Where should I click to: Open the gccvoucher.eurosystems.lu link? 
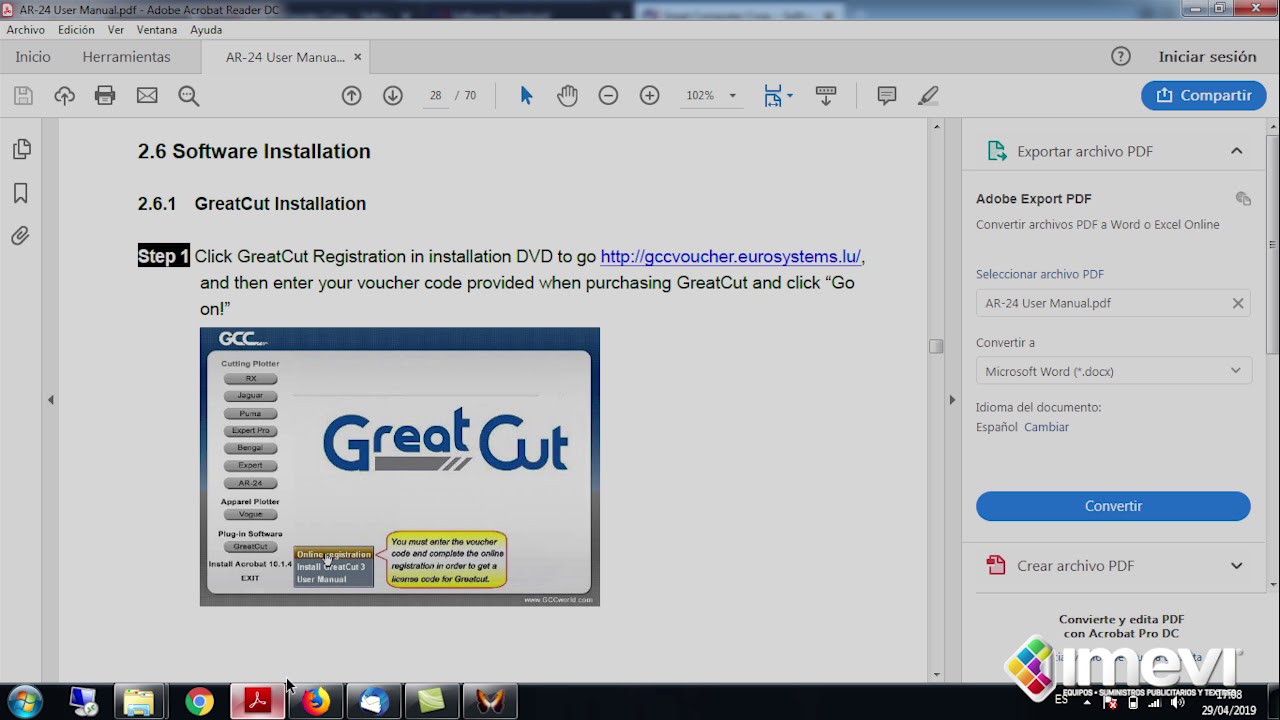pyautogui.click(x=730, y=257)
